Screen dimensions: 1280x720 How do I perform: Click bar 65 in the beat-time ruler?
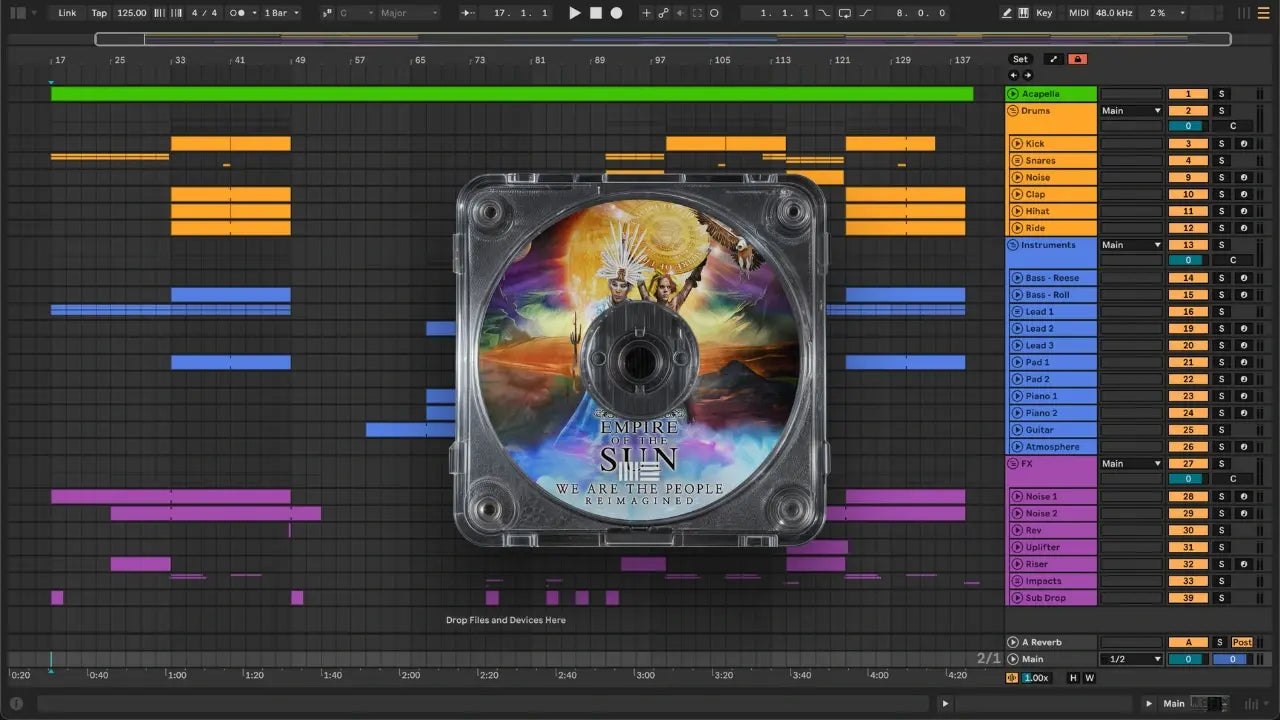point(420,60)
